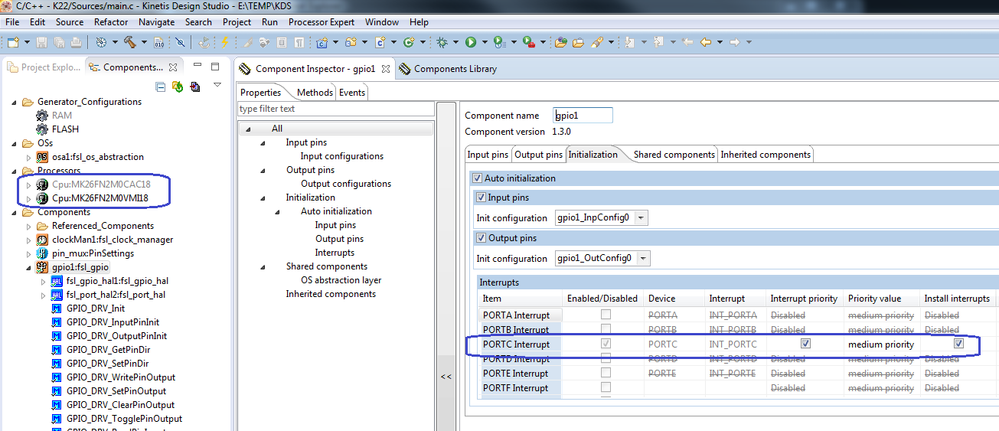999x431 pixels.
Task: Uncheck PORTC Install interrupts checkbox
Action: pos(959,344)
